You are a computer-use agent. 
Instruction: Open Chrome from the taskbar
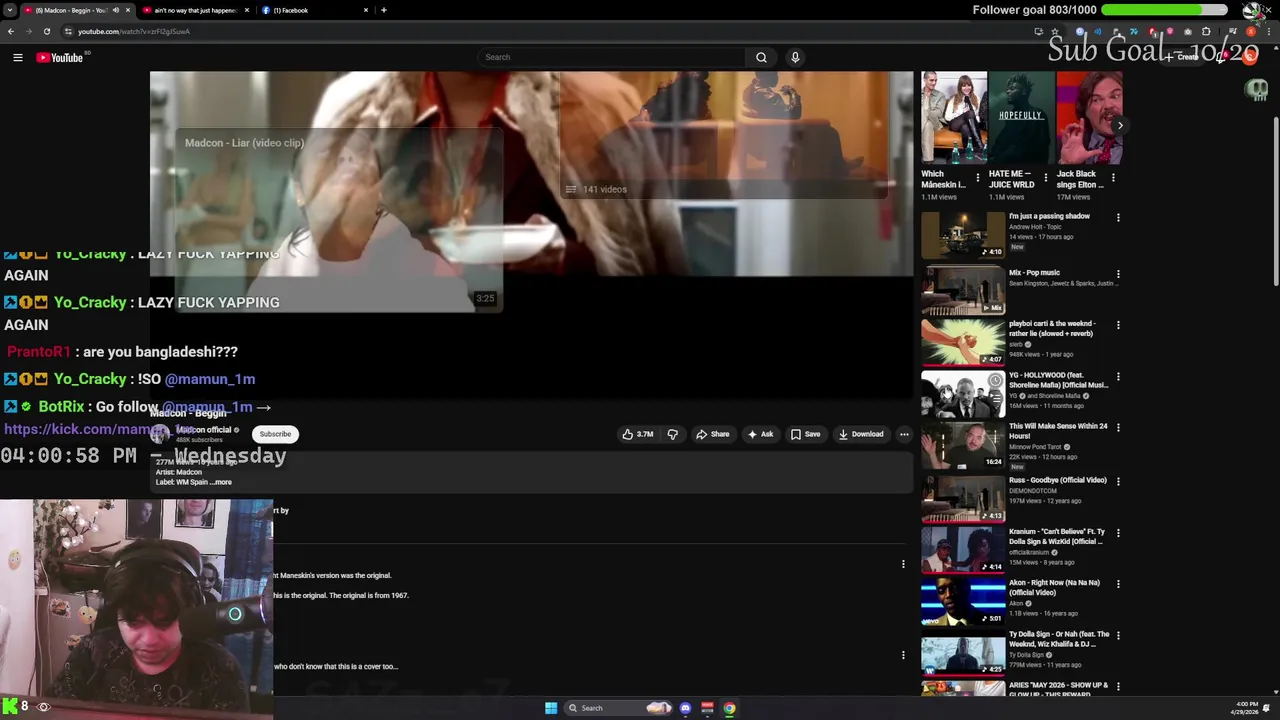(729, 708)
